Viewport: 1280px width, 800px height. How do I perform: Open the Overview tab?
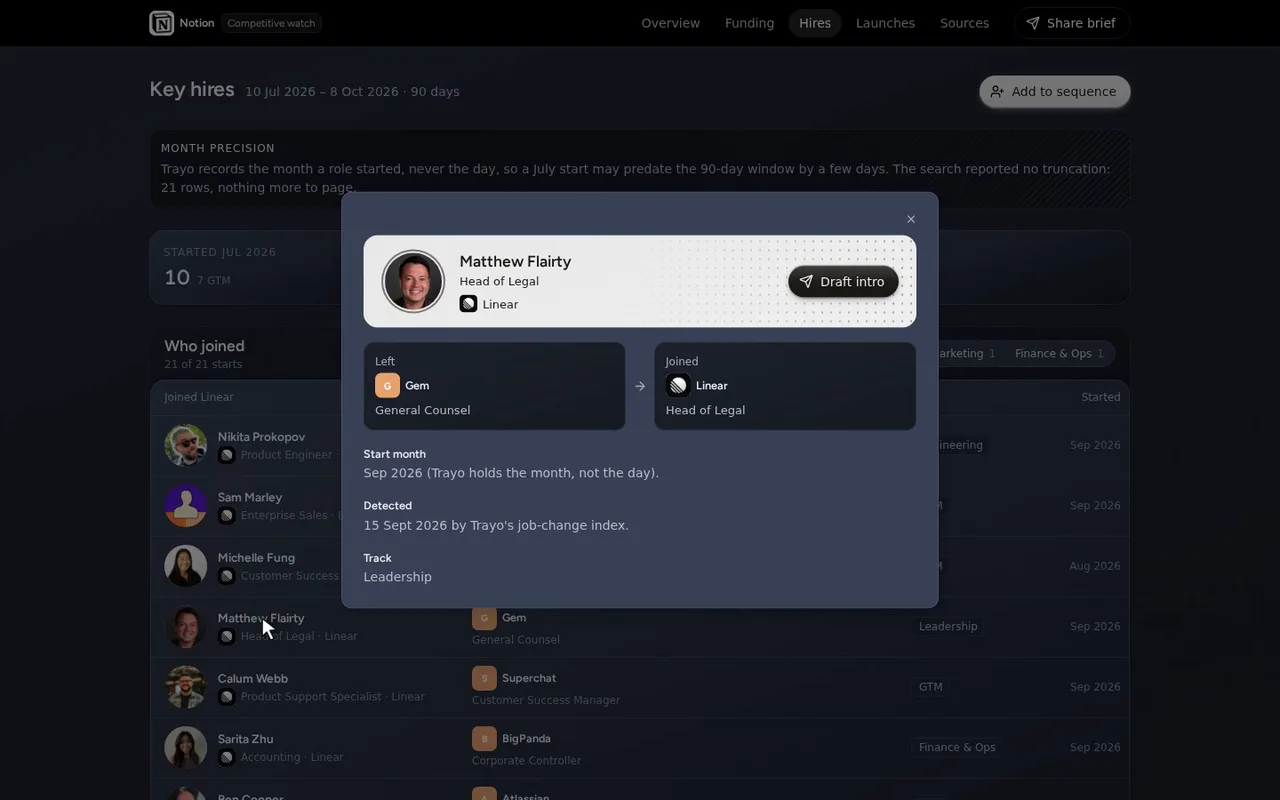[x=670, y=23]
